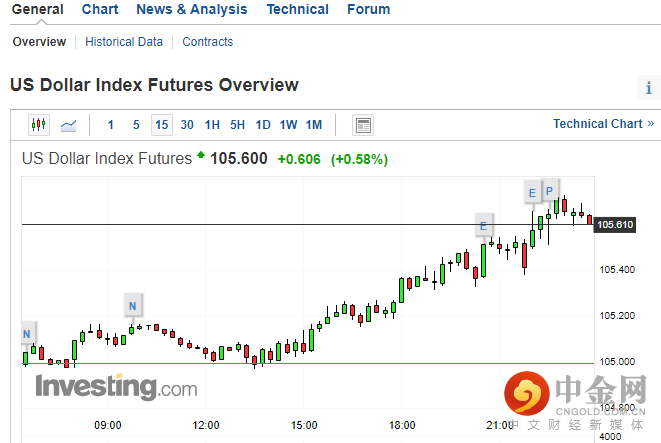Screen dimensions: 661x443
Task: Open the Technical Chart link
Action: [603, 124]
